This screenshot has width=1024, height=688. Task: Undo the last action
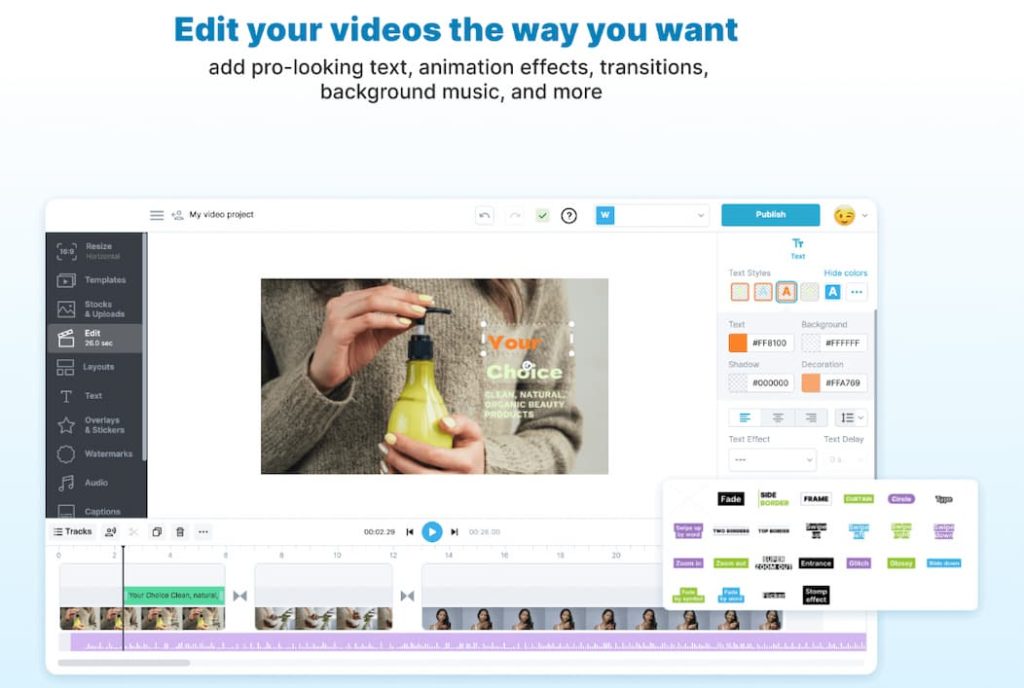coord(485,215)
